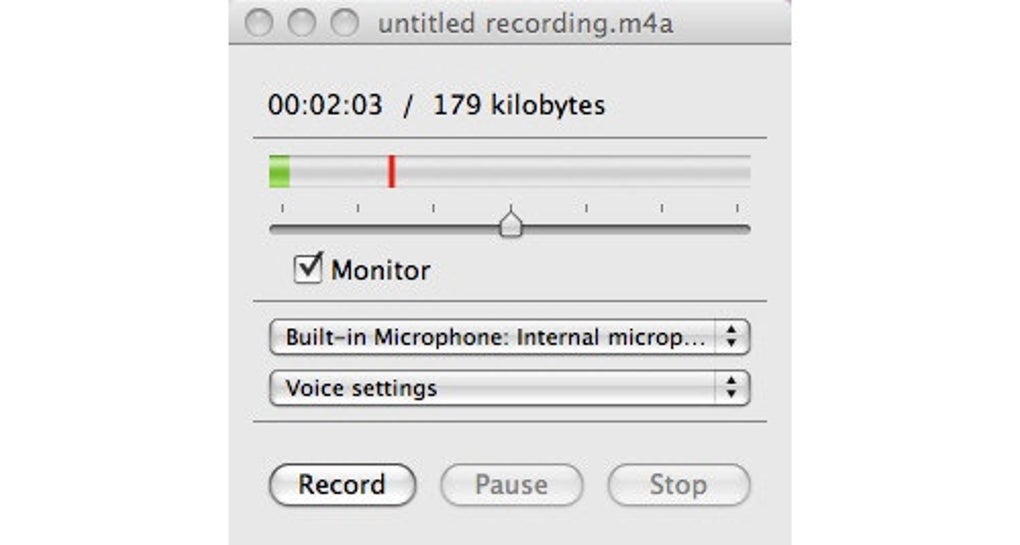Viewport: 1020px width, 545px height.
Task: Uncheck the Monitor checkbox
Action: pos(308,269)
